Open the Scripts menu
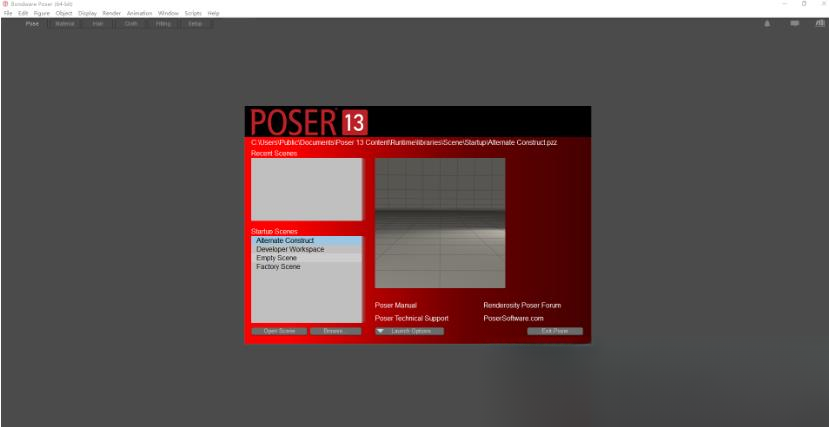The height and width of the screenshot is (427, 829). [x=193, y=13]
